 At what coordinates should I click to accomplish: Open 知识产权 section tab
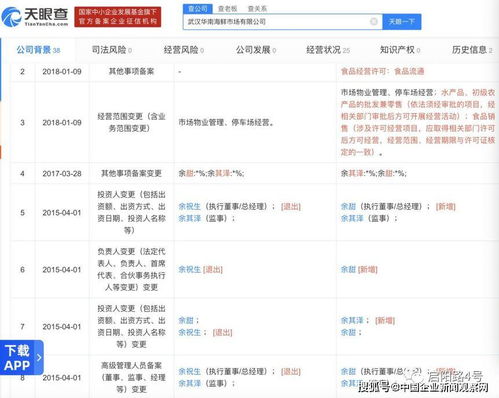coord(400,50)
